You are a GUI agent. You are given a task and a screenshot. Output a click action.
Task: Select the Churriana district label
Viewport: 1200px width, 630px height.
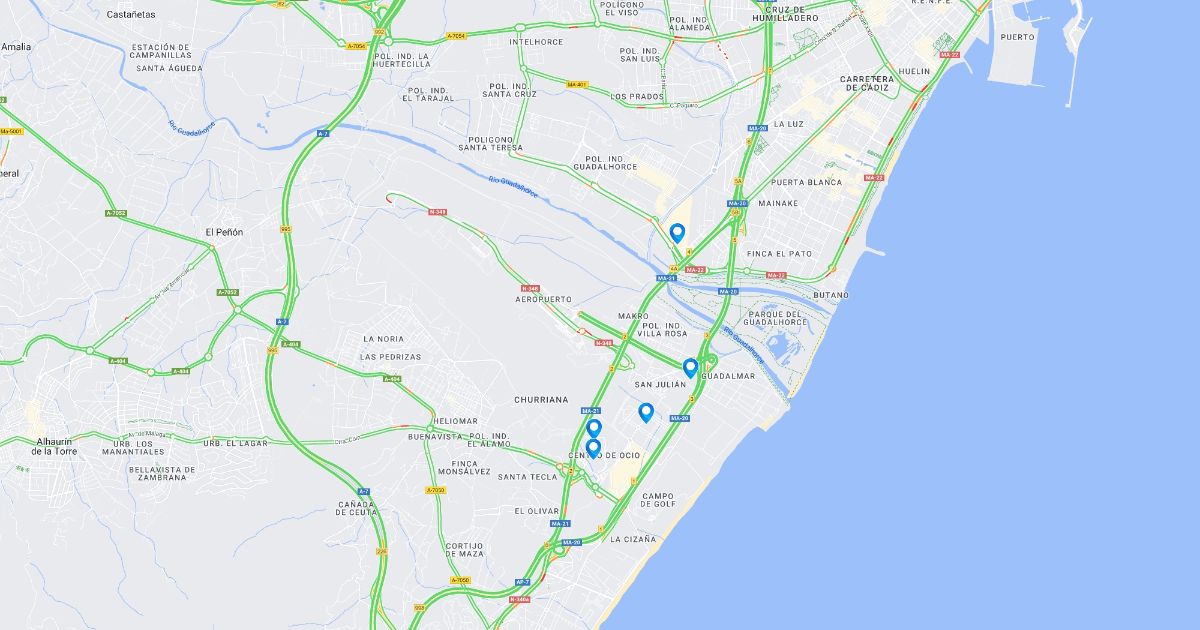541,399
